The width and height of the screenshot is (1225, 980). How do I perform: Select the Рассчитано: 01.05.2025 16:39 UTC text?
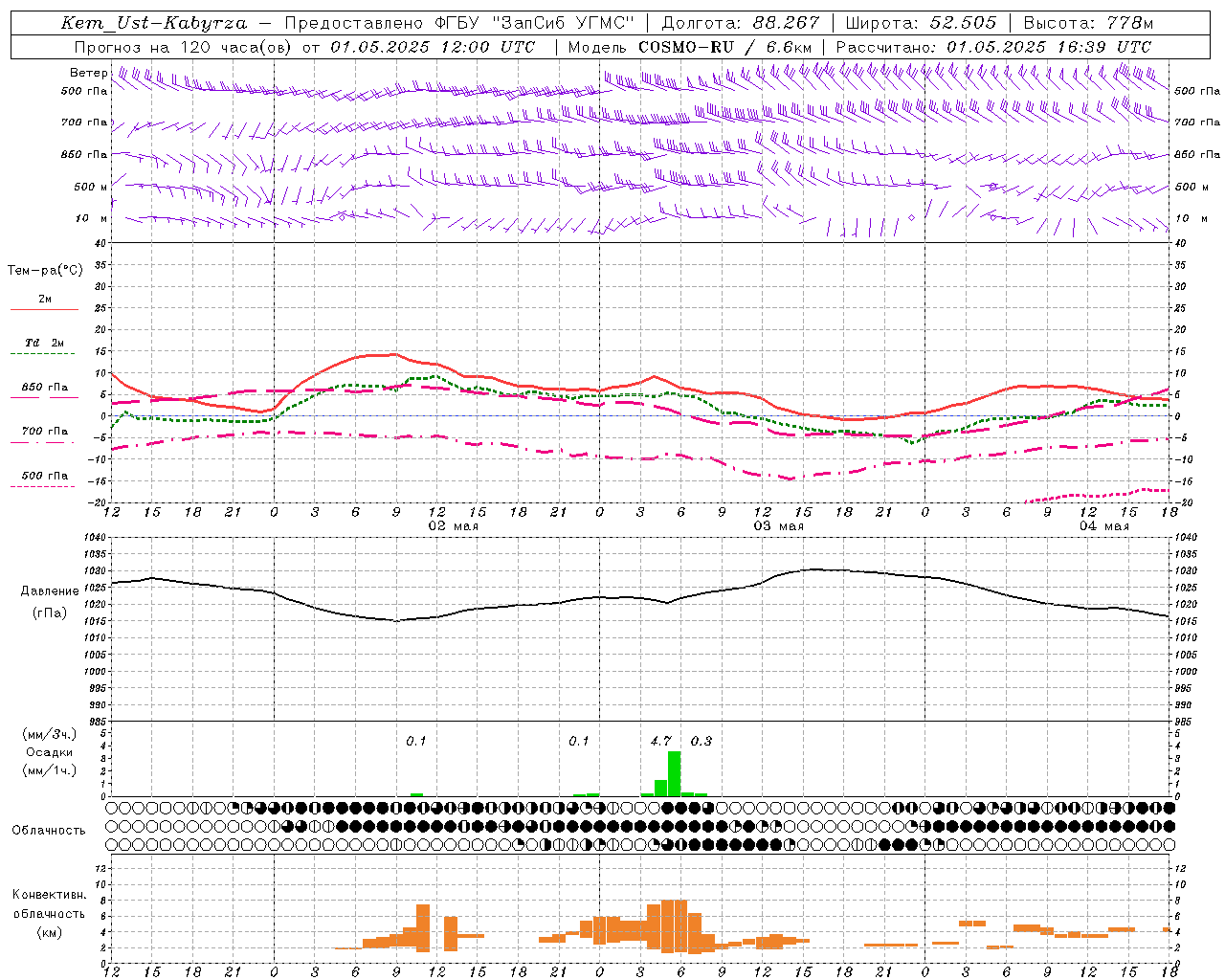993,47
